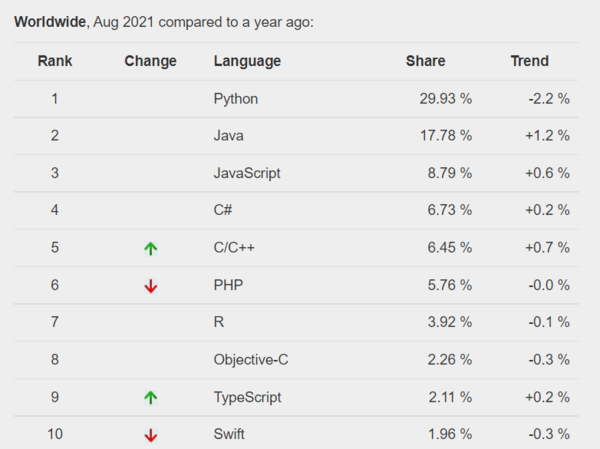This screenshot has width=600, height=449.
Task: Select the Python language entry
Action: pyautogui.click(x=236, y=99)
